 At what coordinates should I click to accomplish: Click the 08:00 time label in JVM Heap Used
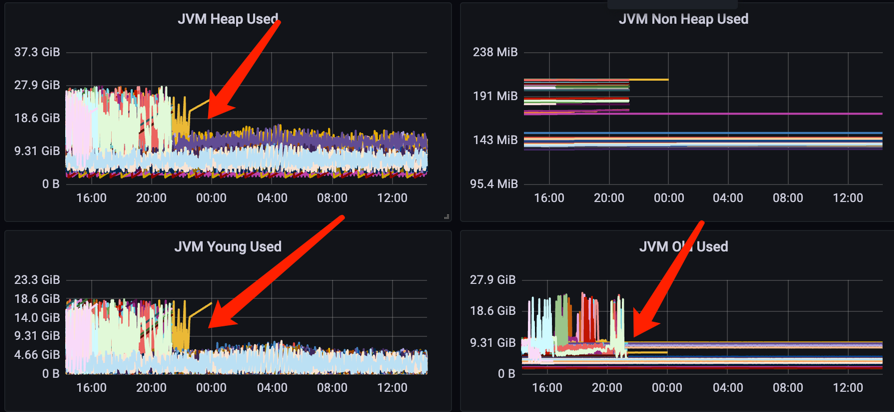(x=332, y=198)
